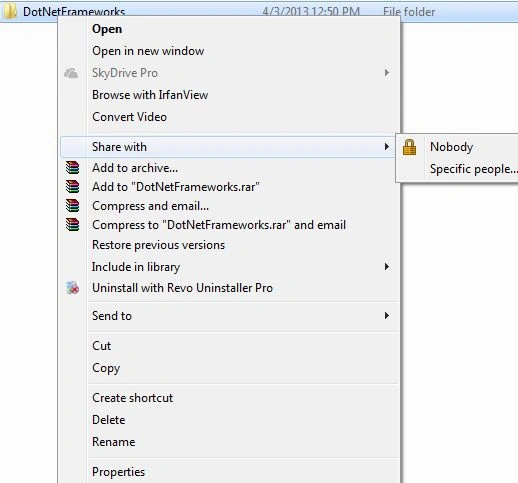Click the WinRAR icon beside Compress to rar and email
The height and width of the screenshot is (483, 518).
[x=72, y=225]
